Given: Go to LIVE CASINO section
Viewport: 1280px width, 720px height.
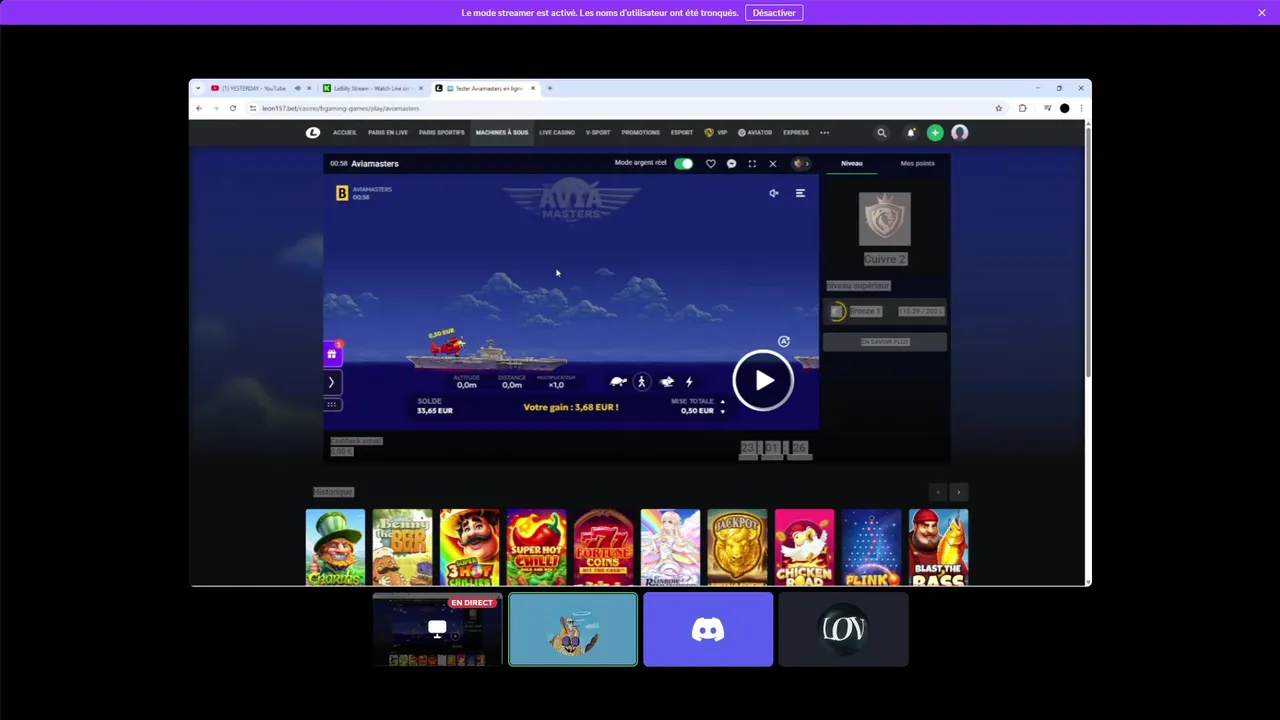Looking at the screenshot, I should pos(557,132).
